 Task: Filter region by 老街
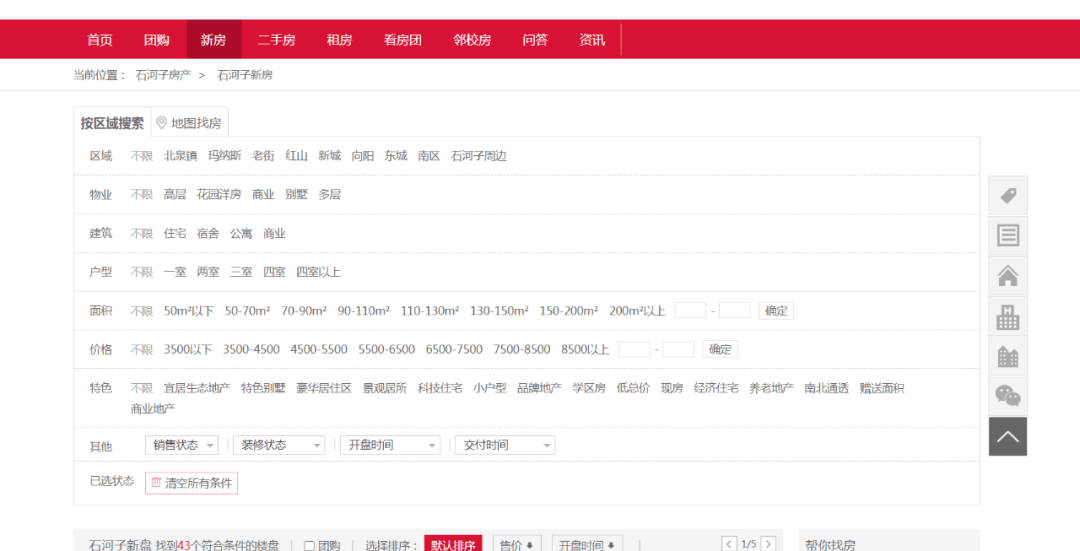coord(264,156)
